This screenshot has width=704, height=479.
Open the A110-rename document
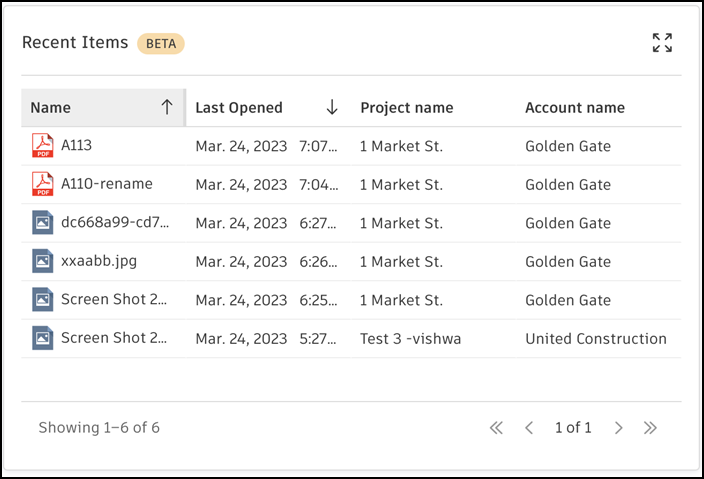106,184
